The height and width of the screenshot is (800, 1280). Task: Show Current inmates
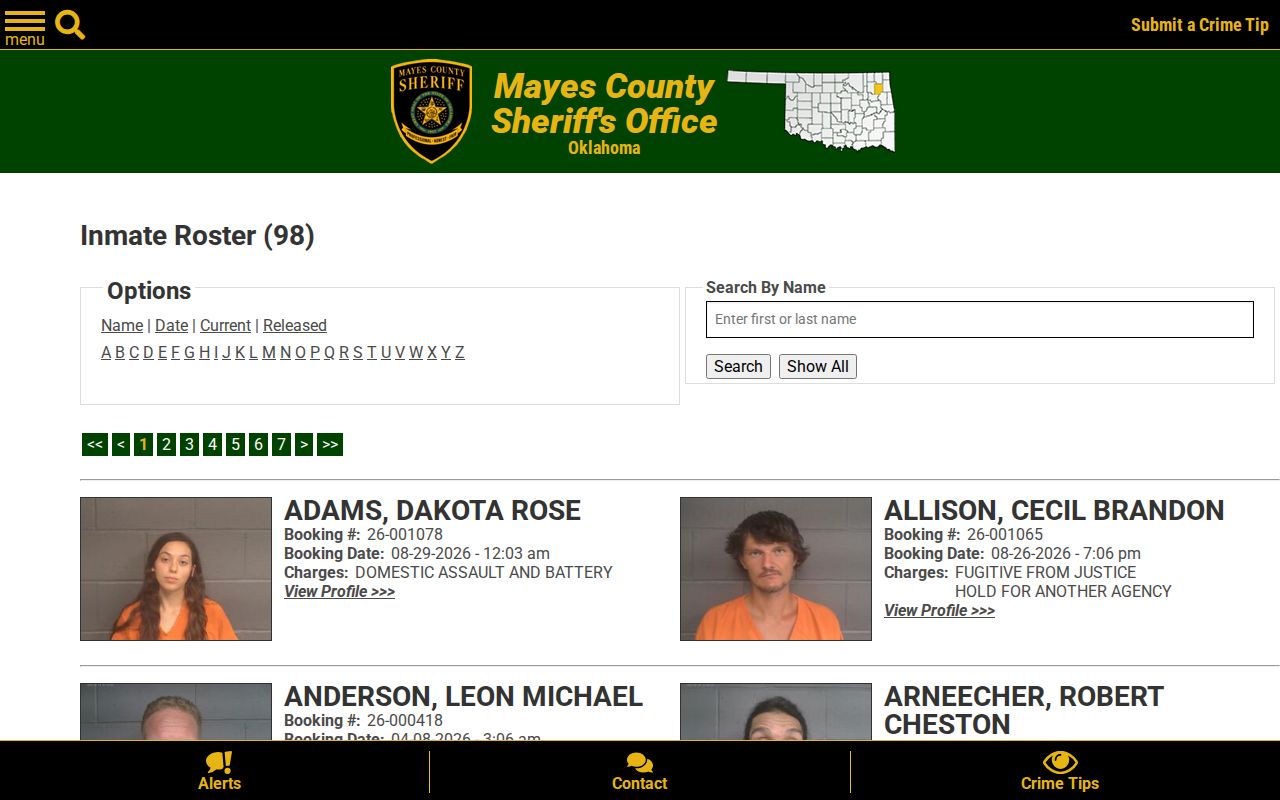225,325
